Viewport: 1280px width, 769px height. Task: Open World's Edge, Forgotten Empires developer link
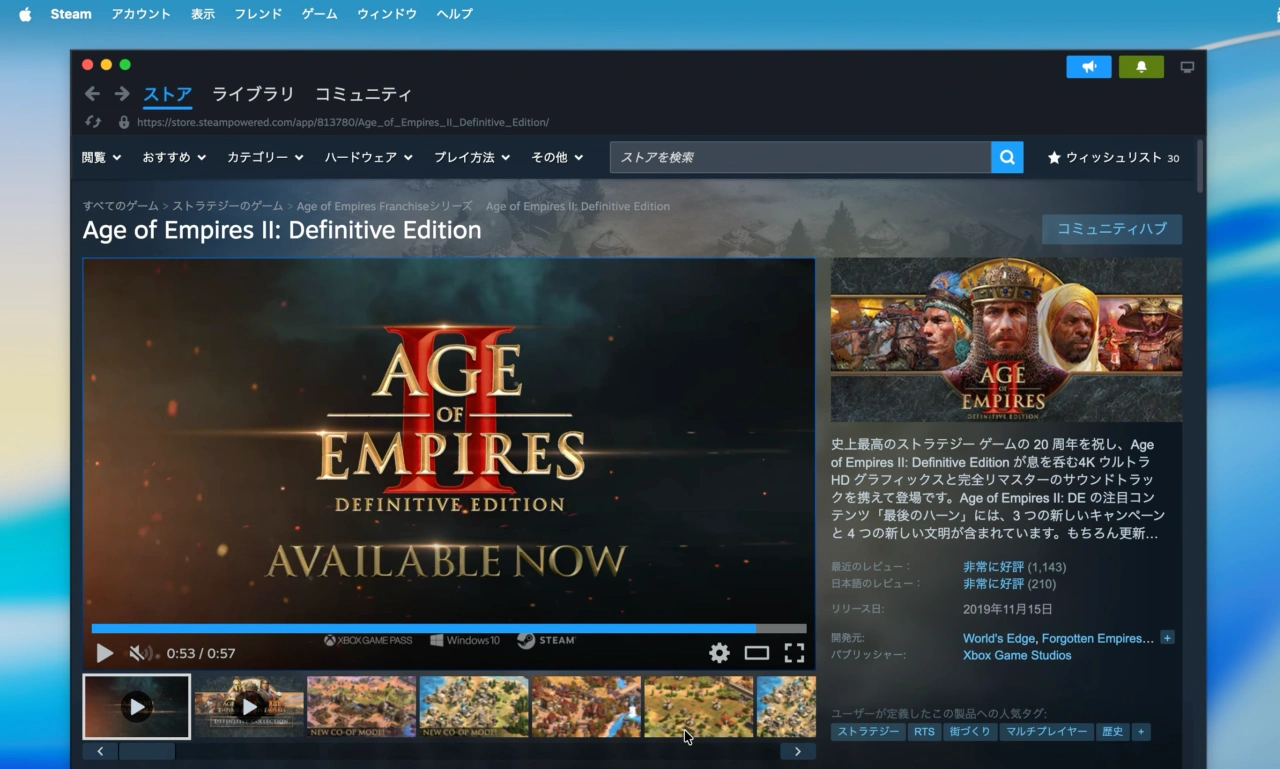pyautogui.click(x=1058, y=638)
